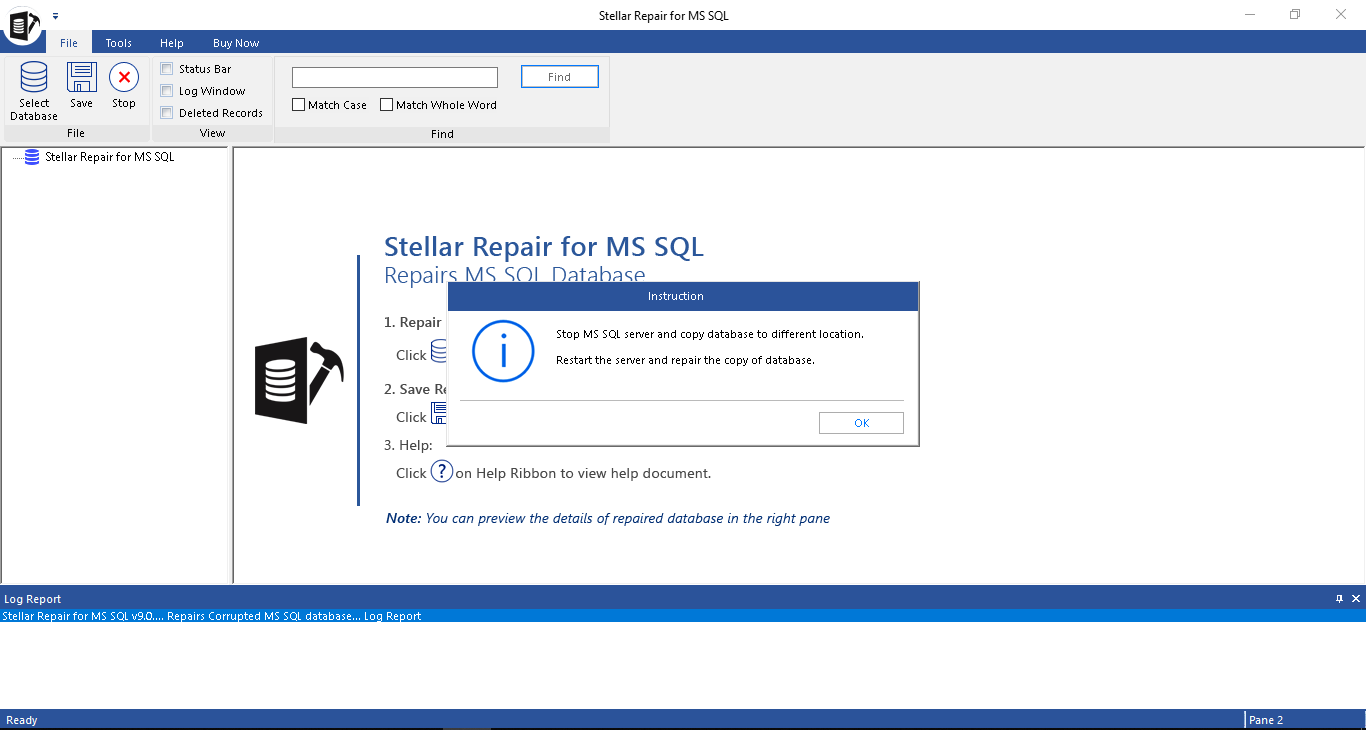Click the Ready status bar text
This screenshot has height=730, width=1366.
(x=22, y=720)
